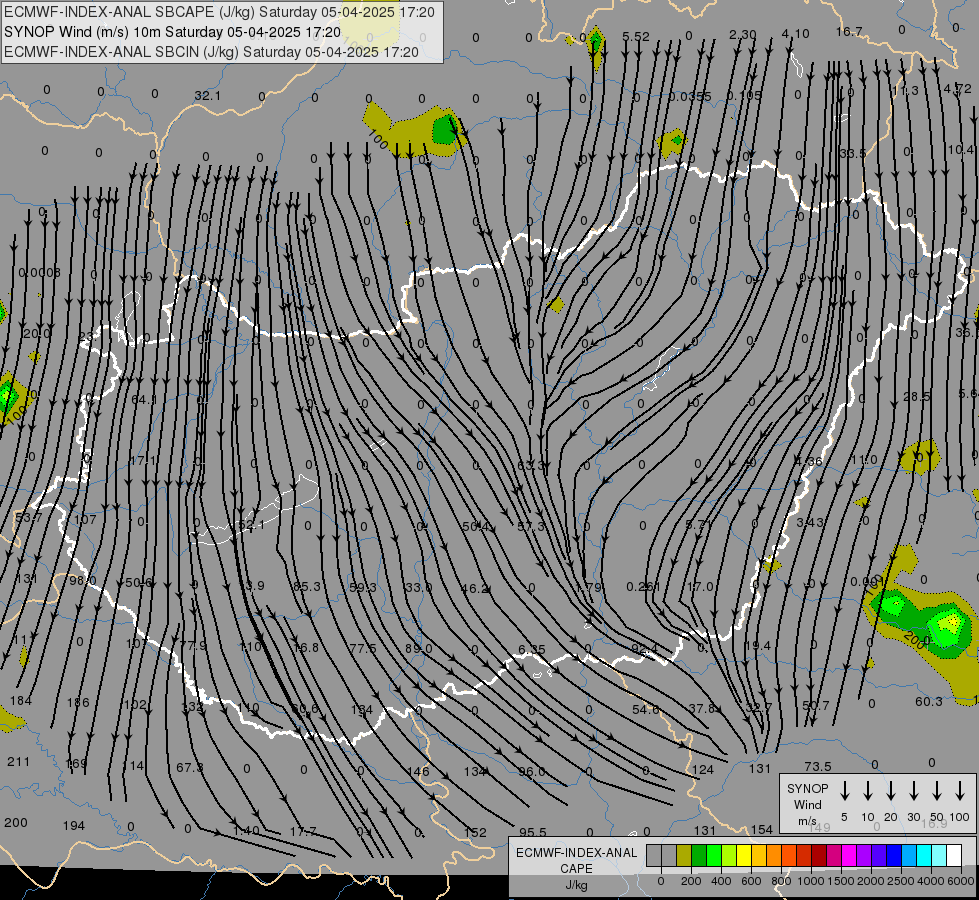
Task: Select the 0.105 grid value
Action: [x=744, y=96]
